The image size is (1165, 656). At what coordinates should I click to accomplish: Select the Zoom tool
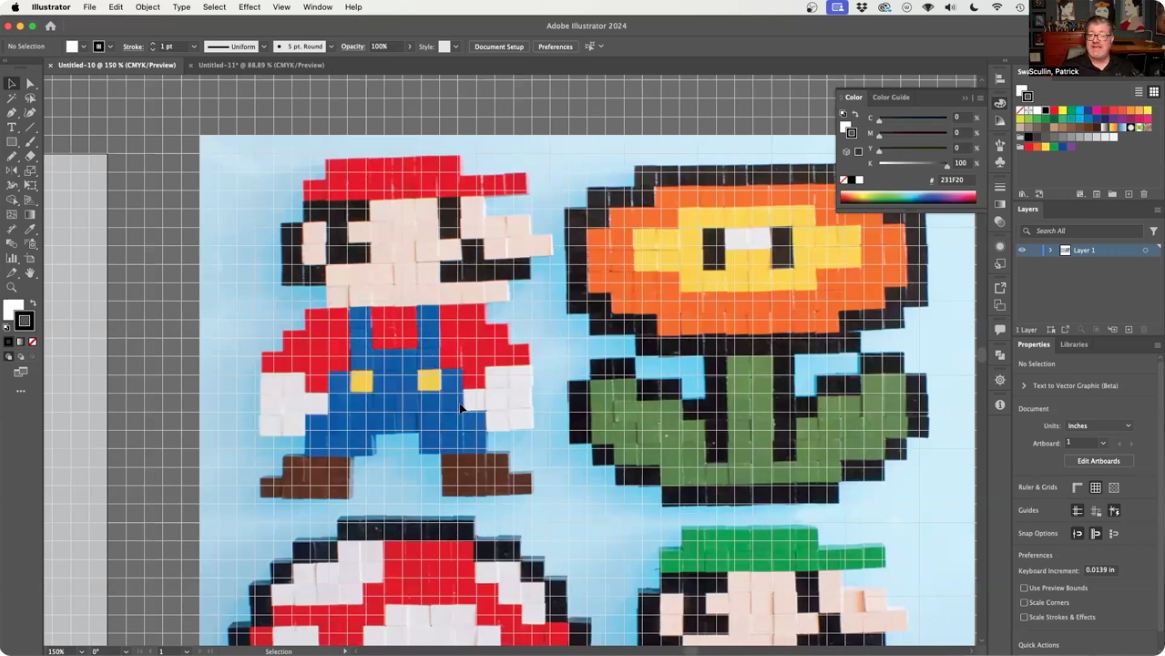tap(12, 288)
